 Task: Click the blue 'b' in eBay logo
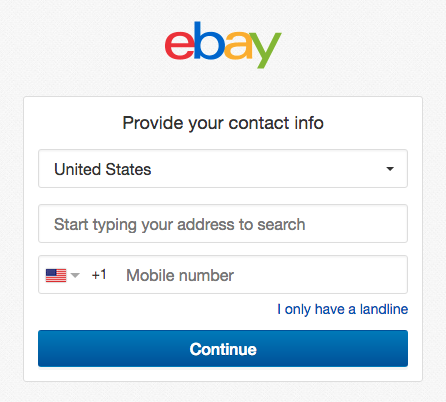coord(209,40)
